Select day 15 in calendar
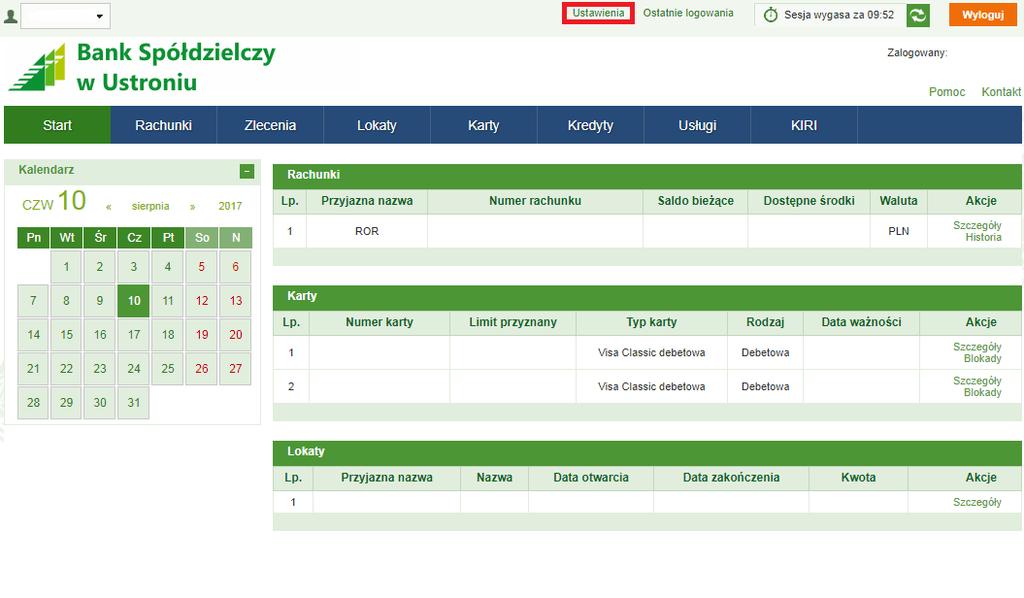 click(66, 334)
